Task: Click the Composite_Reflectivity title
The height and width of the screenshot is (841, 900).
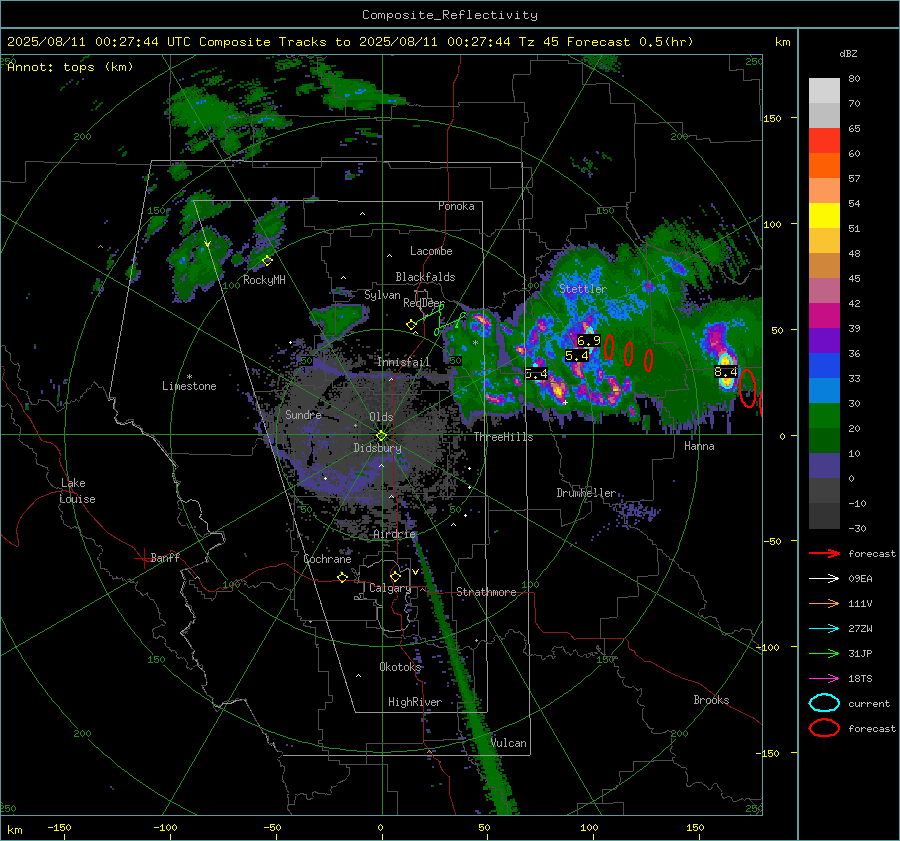Action: pos(450,15)
